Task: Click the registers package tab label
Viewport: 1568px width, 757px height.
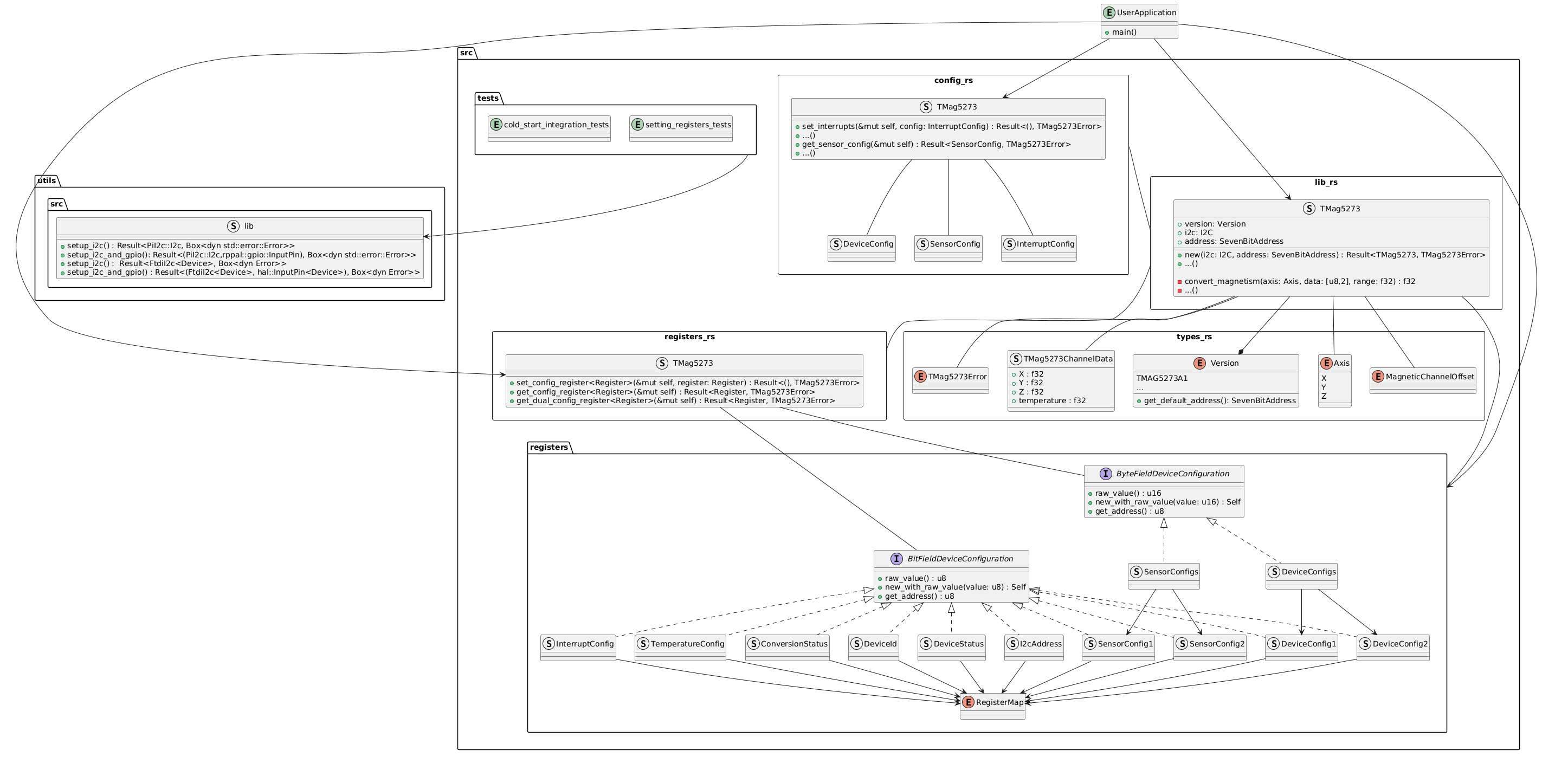Action: 549,447
